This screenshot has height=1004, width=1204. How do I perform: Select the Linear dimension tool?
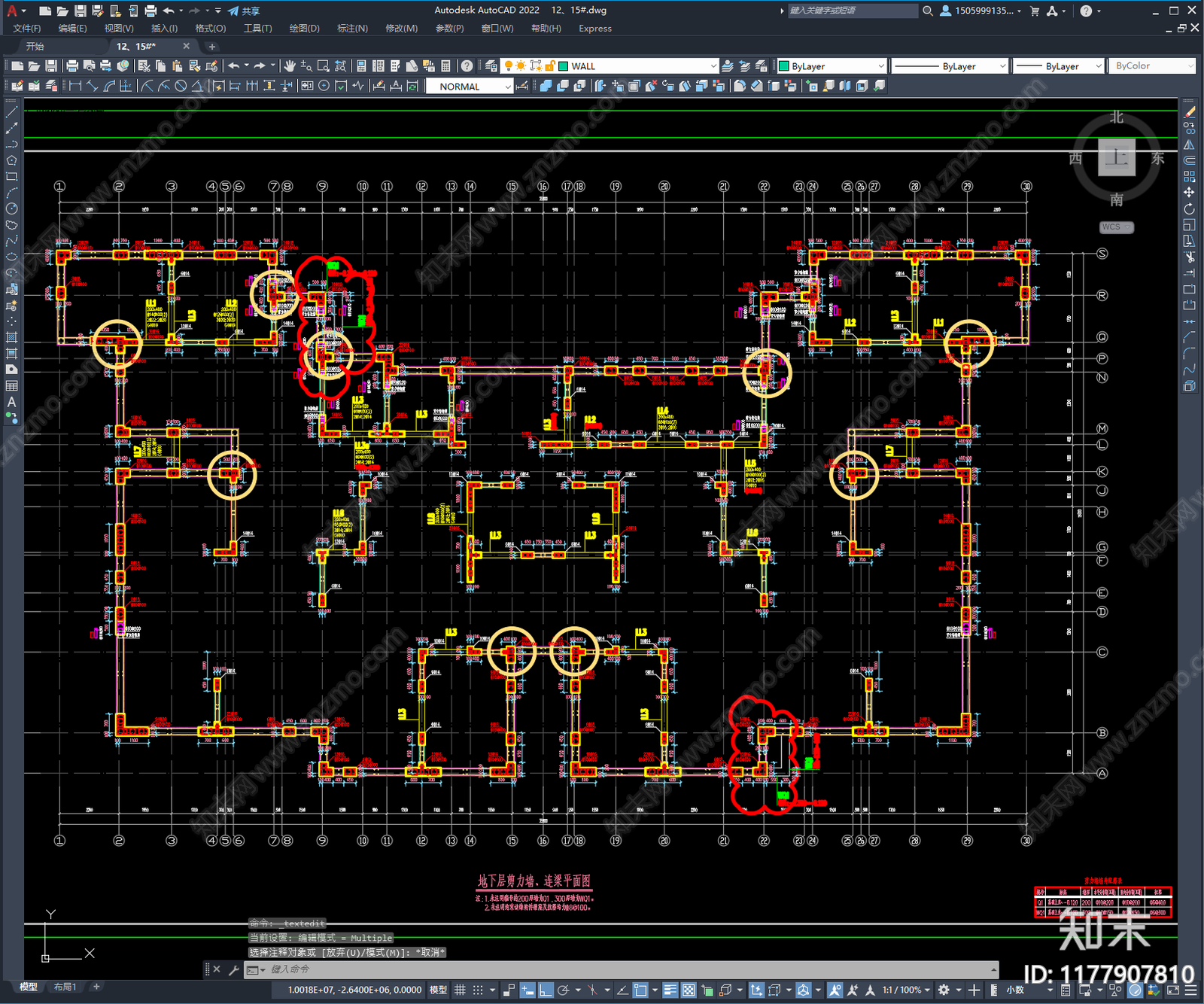(75, 86)
